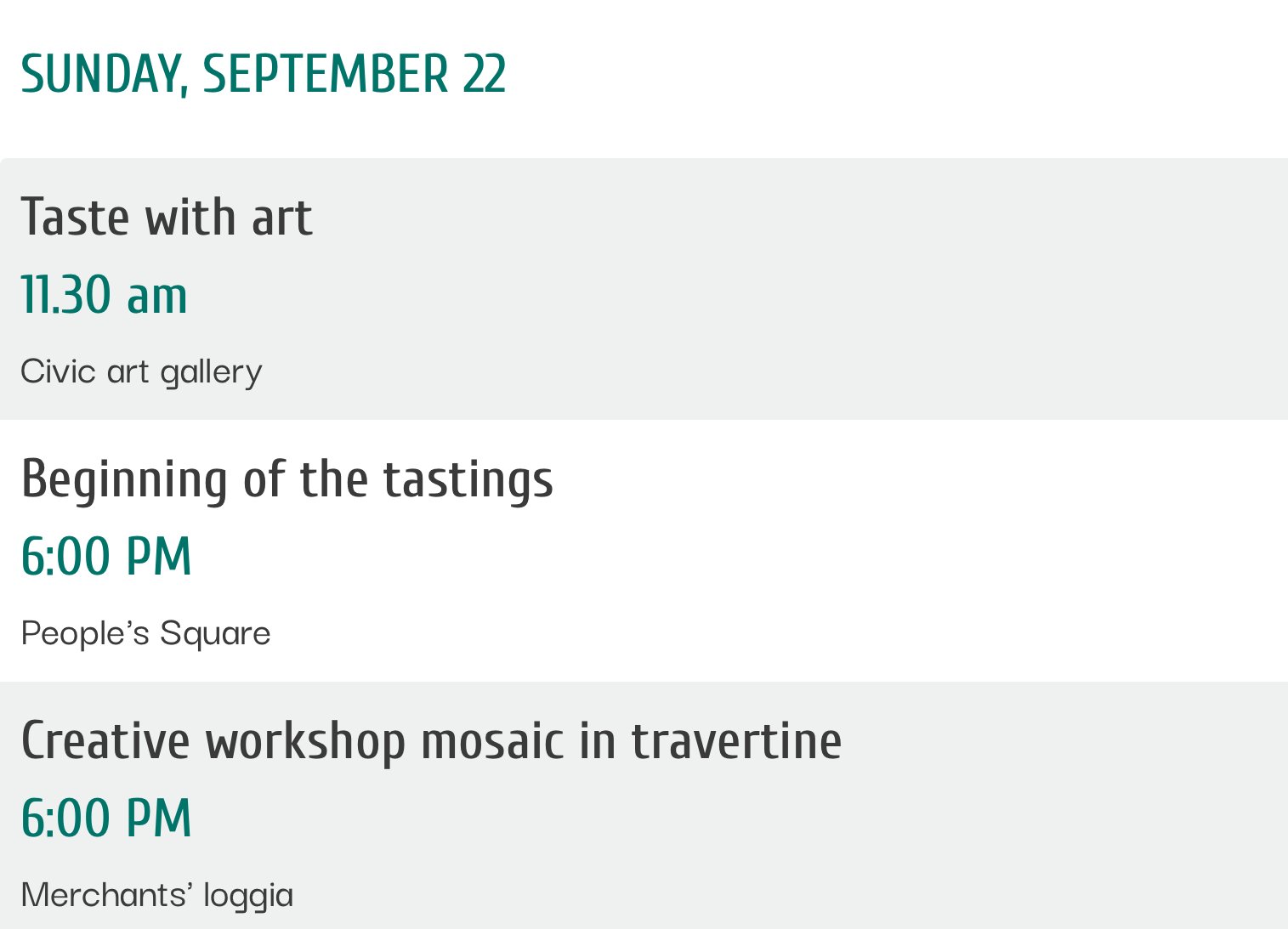
Task: Open the Taste with art event
Action: [167, 217]
